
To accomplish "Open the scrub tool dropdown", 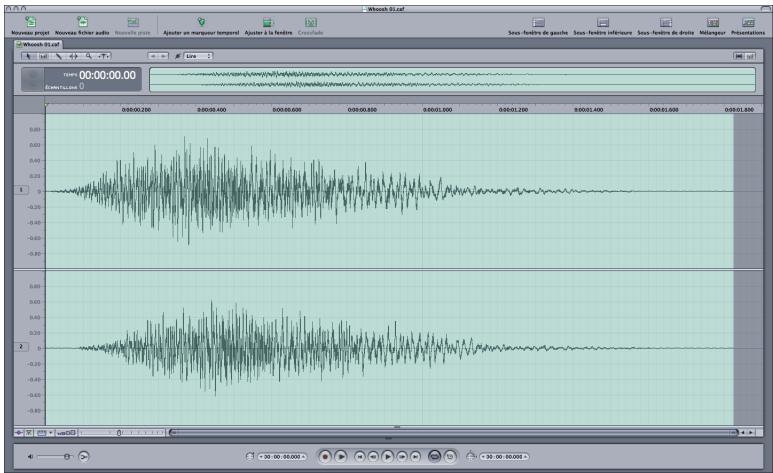I will [104, 56].
